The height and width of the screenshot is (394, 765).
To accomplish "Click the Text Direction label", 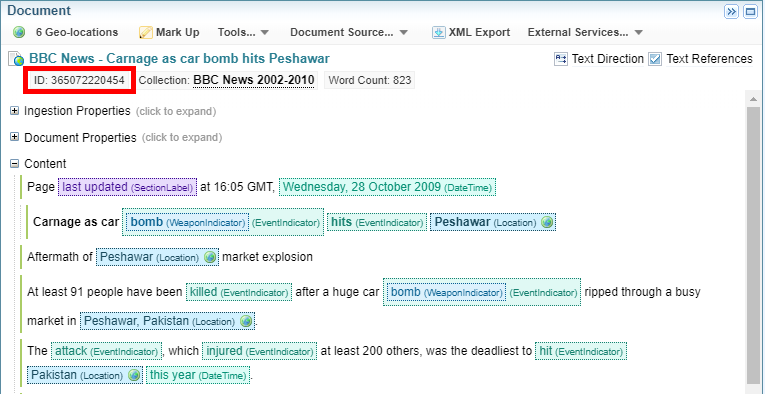I will point(607,59).
